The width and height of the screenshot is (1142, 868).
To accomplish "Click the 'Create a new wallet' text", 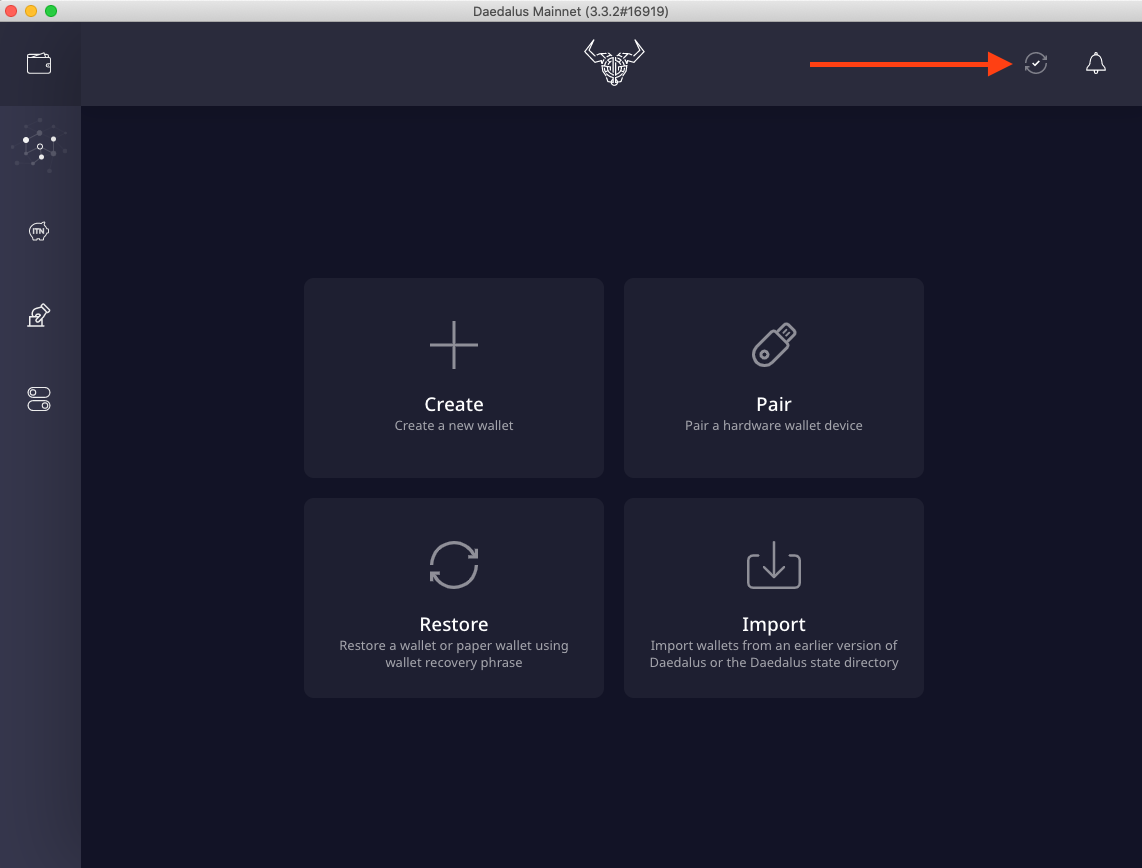I will [x=454, y=425].
